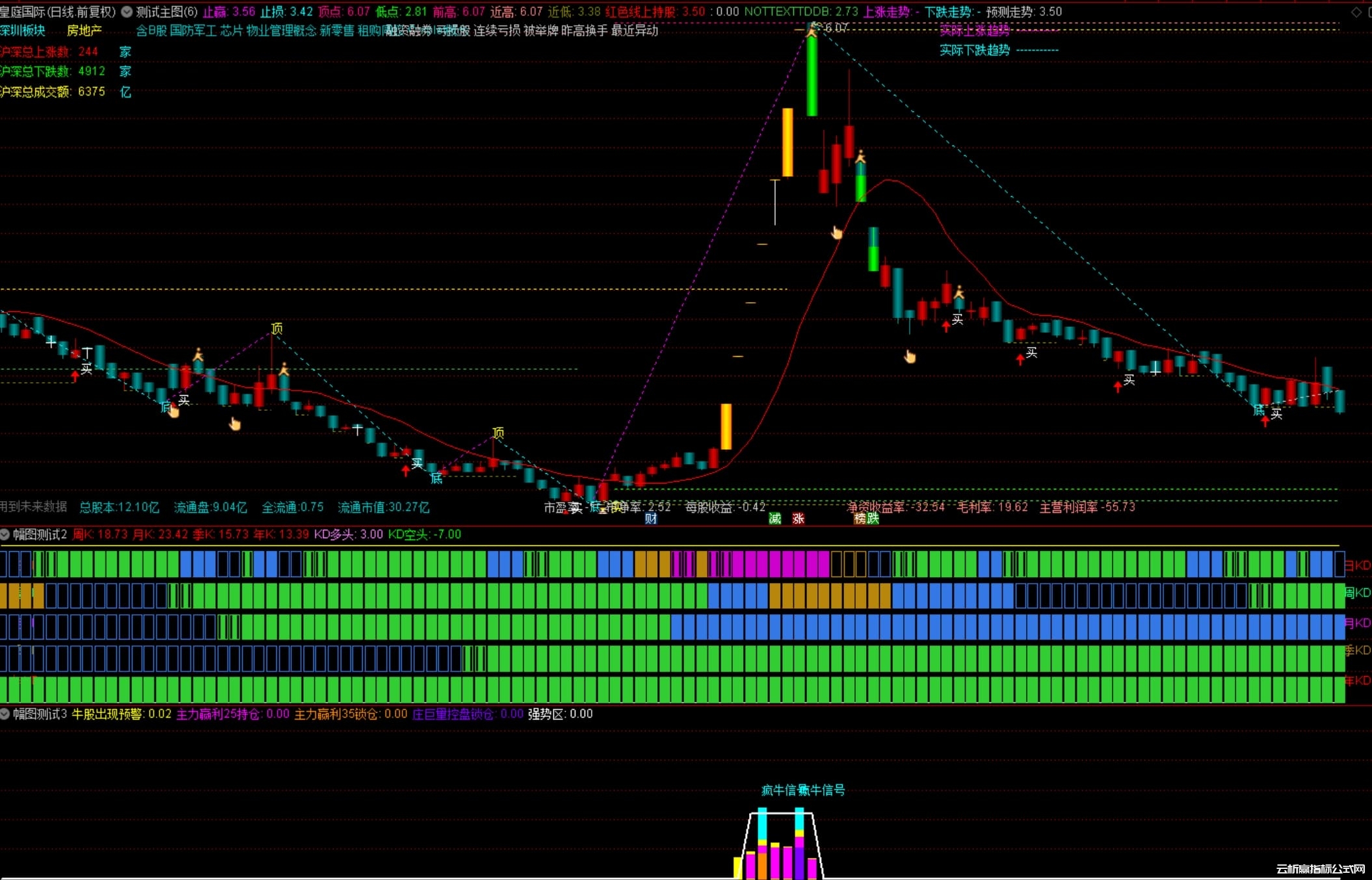
Task: Click the 实际上涨趋势 legend label
Action: (975, 31)
